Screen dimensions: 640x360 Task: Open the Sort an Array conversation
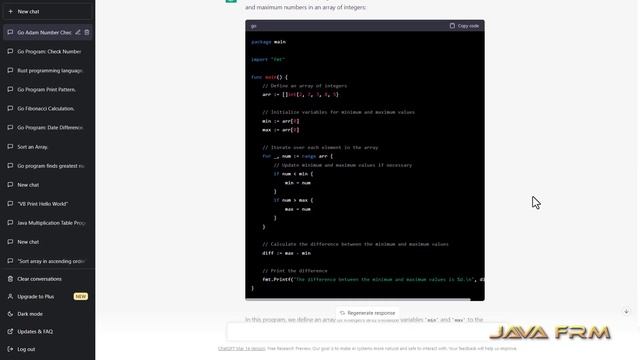coord(47,147)
